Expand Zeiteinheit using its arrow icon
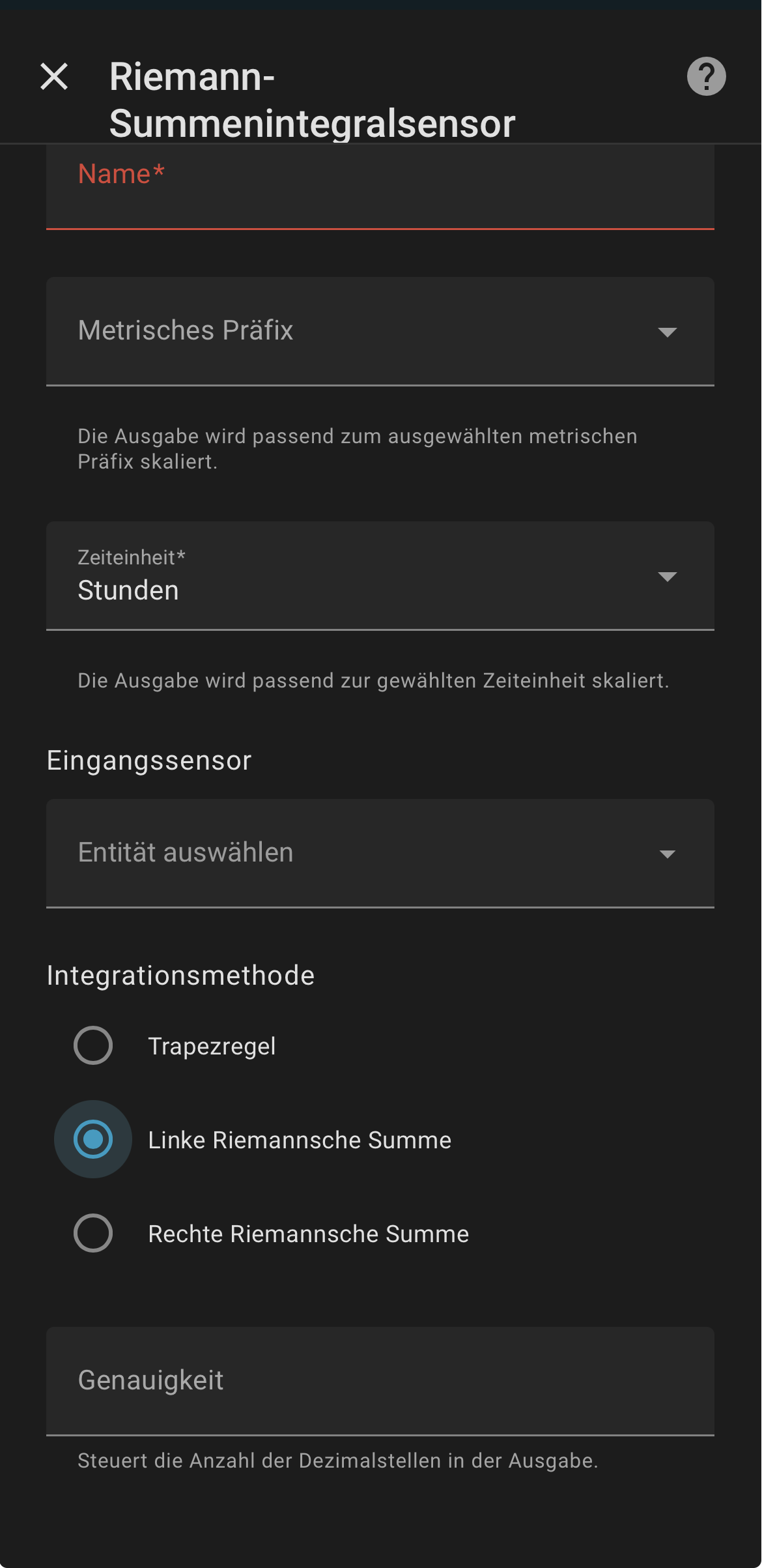Viewport: 762px width, 1568px height. pos(667,576)
